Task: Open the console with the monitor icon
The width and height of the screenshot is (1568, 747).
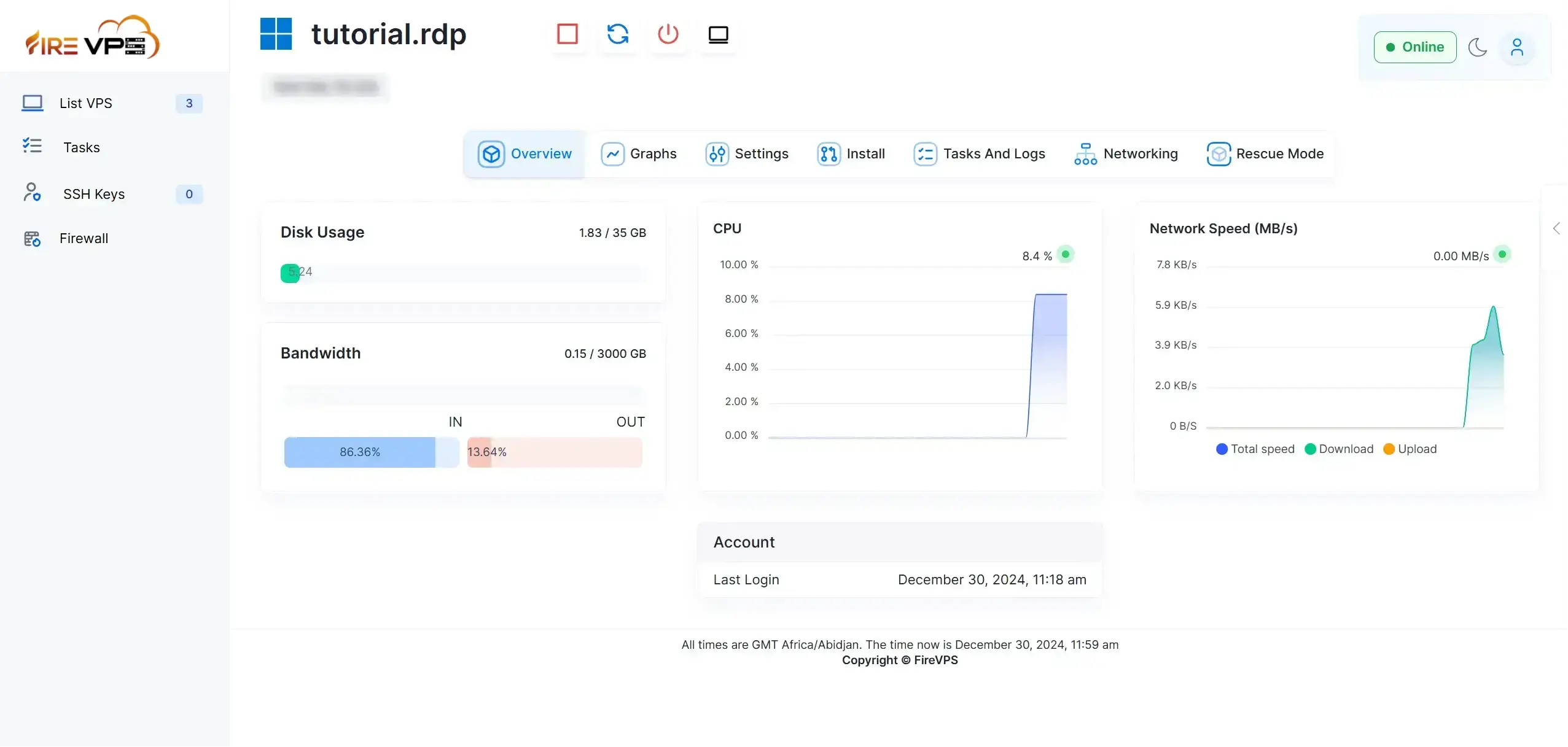Action: pyautogui.click(x=717, y=34)
